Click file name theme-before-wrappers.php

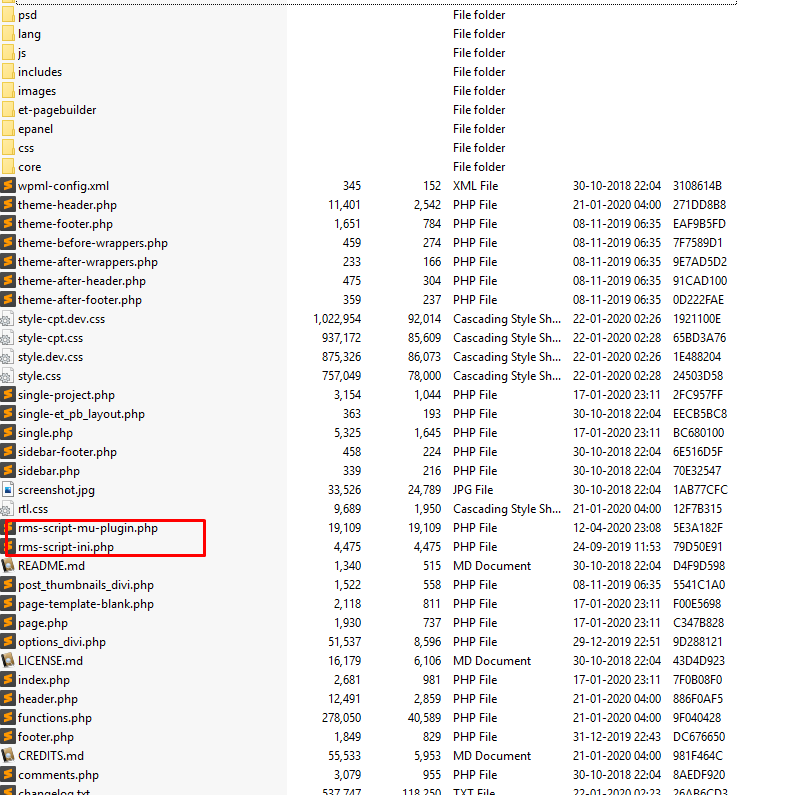[93, 243]
